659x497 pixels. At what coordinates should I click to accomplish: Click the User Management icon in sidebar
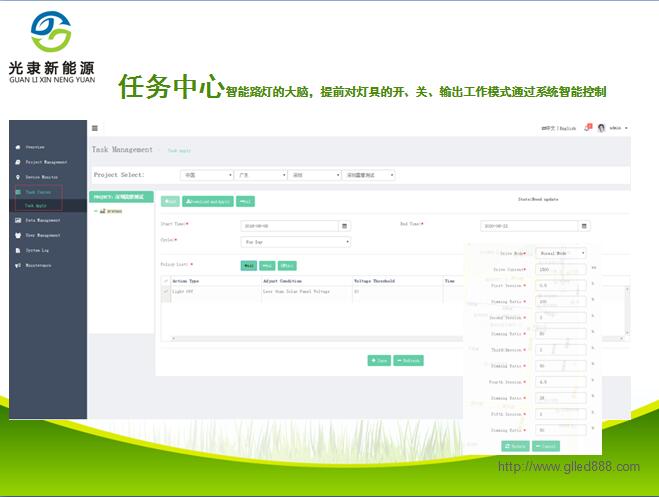(18, 235)
